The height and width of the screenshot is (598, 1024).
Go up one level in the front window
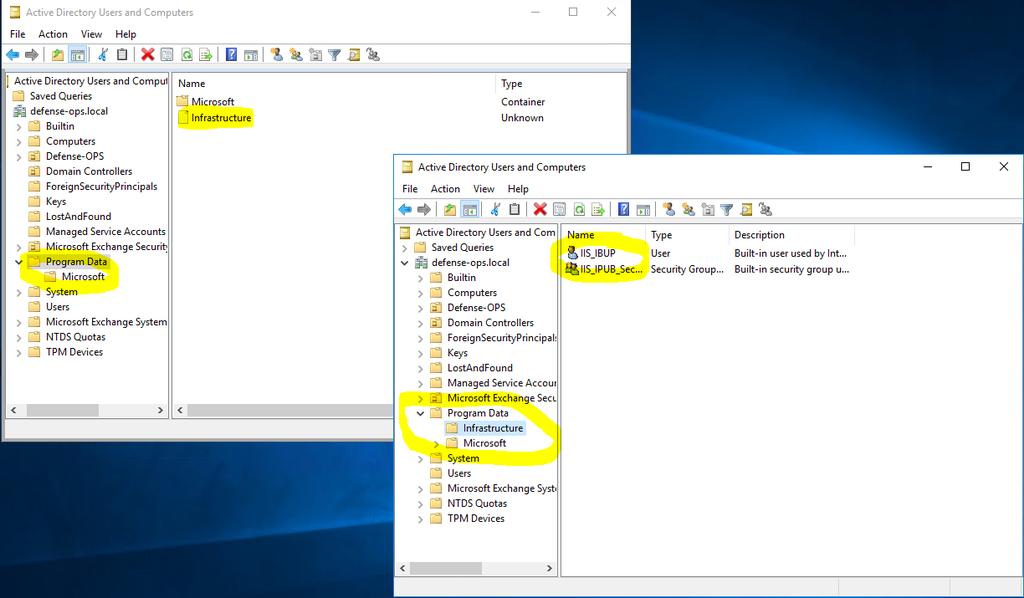tap(450, 210)
